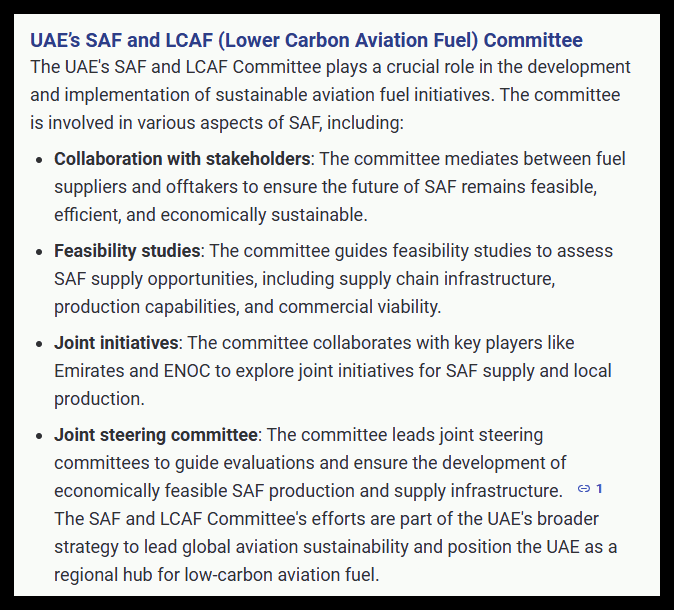Click the bullet point before 'Collaboration with stakeholders'

click(38, 160)
